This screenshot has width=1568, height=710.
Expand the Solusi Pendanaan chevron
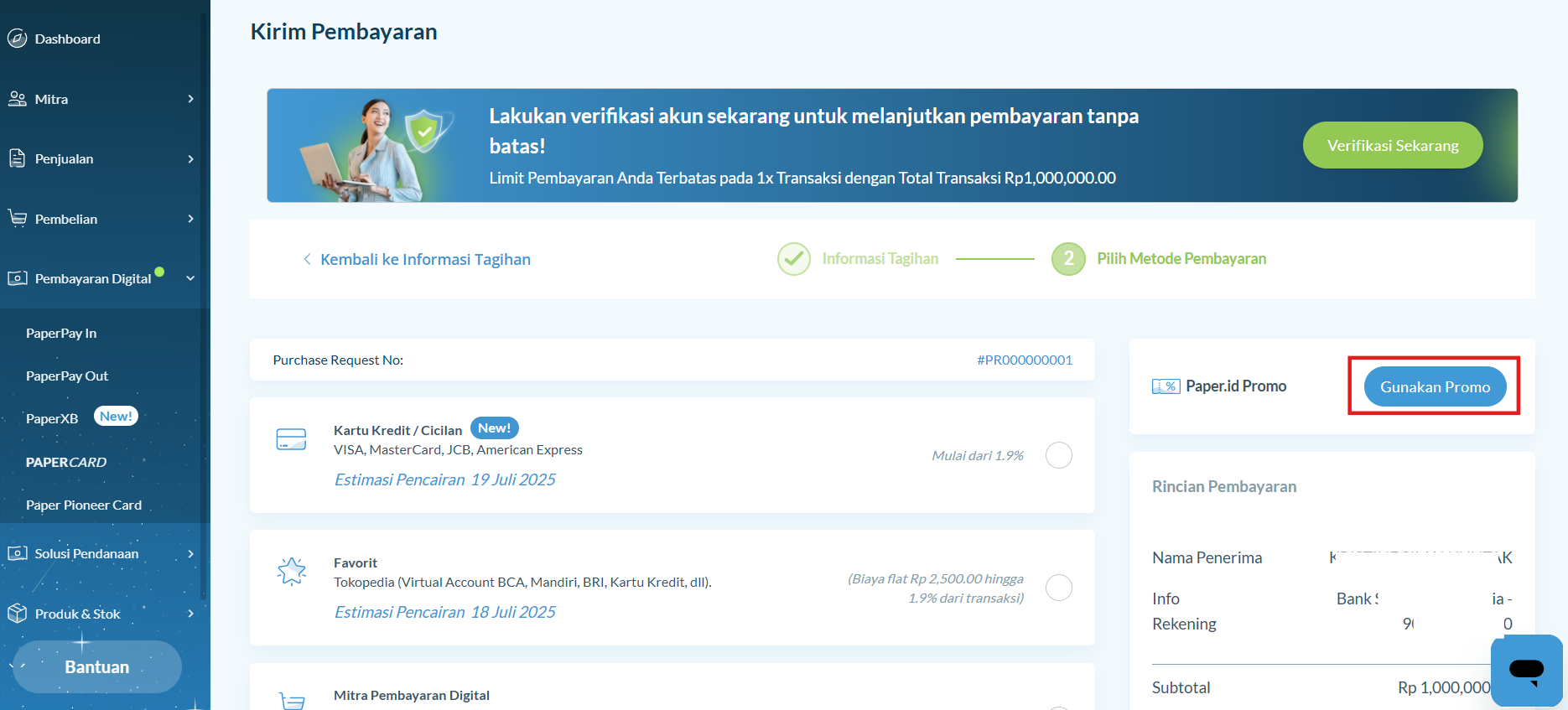click(191, 553)
